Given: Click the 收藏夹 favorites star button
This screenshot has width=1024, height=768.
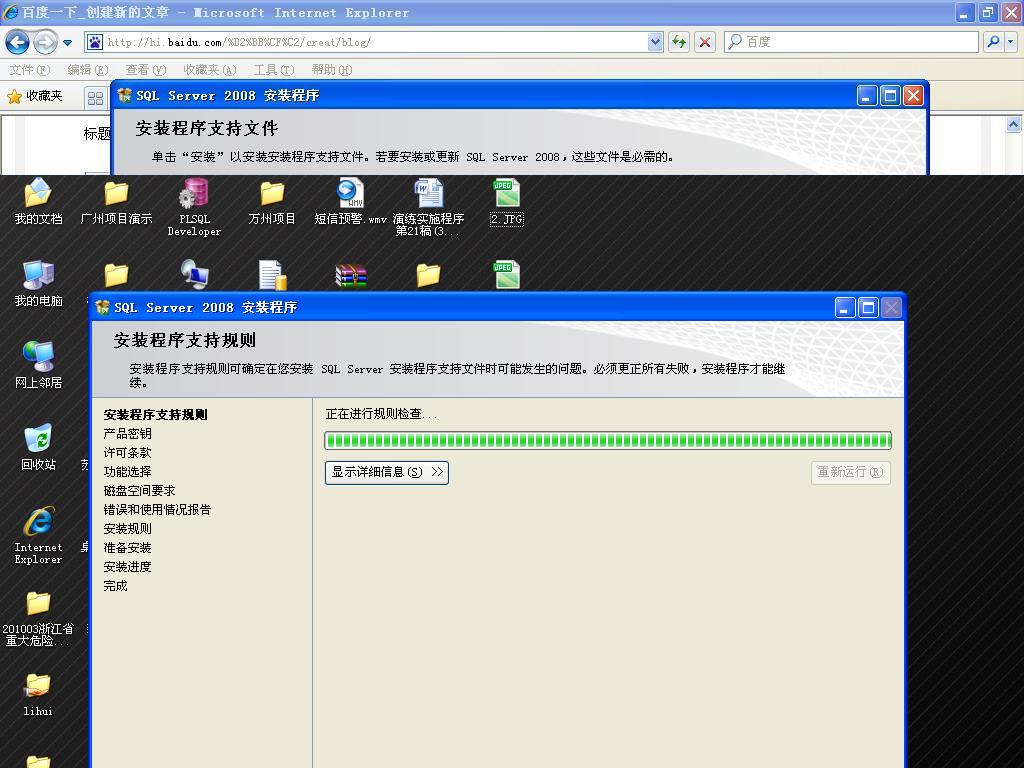Looking at the screenshot, I should click(x=35, y=96).
